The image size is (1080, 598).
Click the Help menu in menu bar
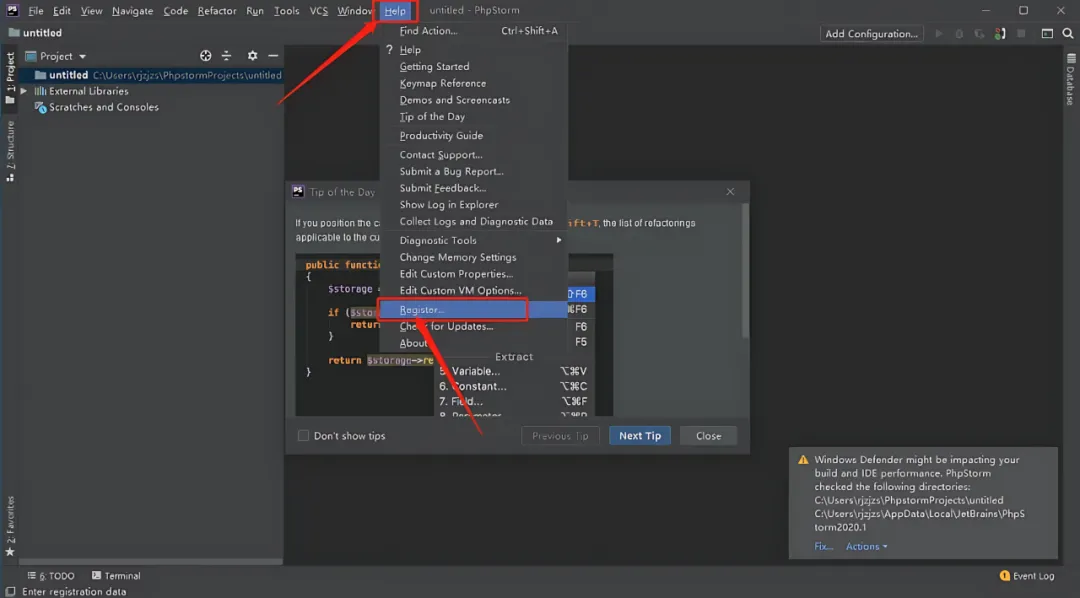395,11
